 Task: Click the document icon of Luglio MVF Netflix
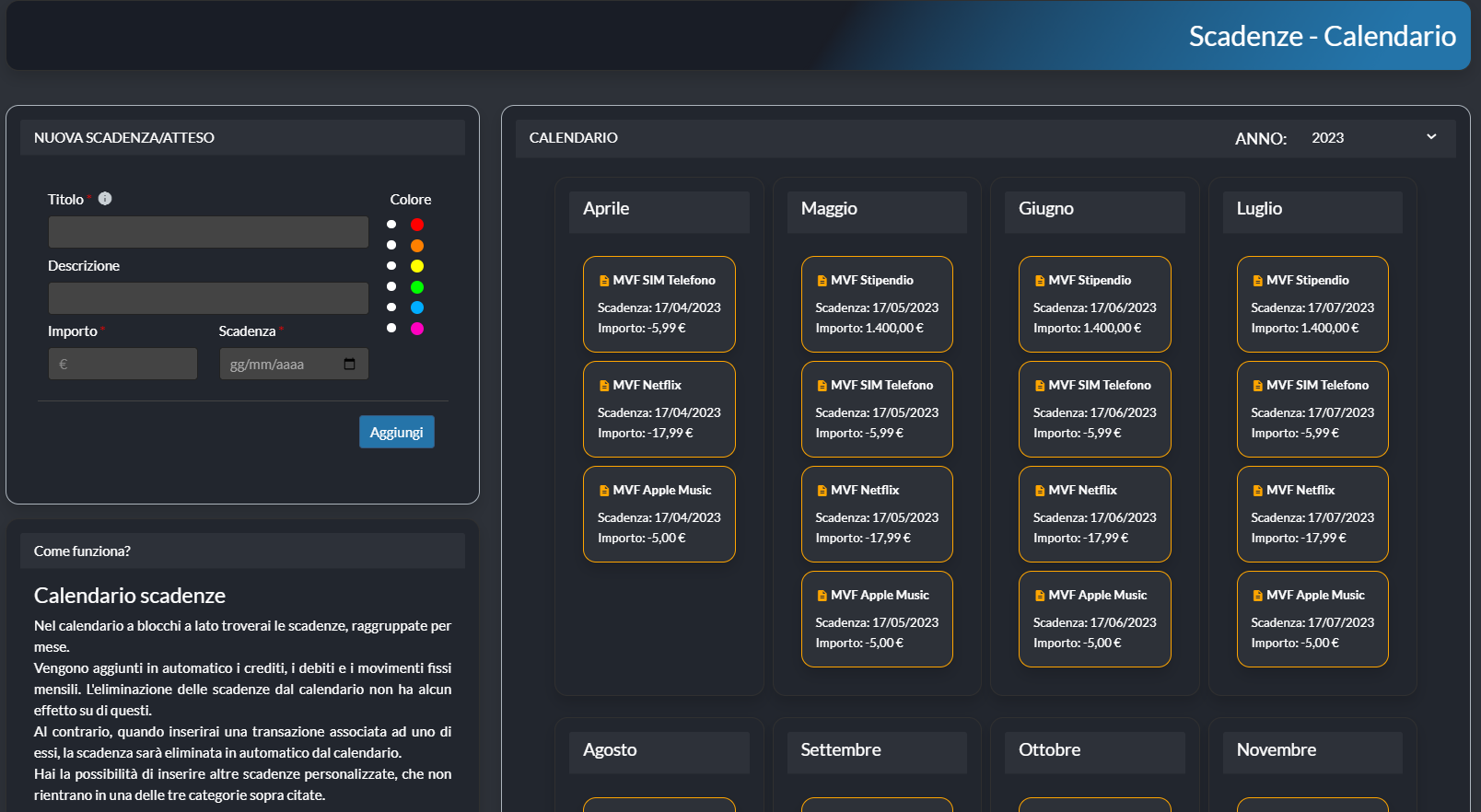tap(1257, 491)
